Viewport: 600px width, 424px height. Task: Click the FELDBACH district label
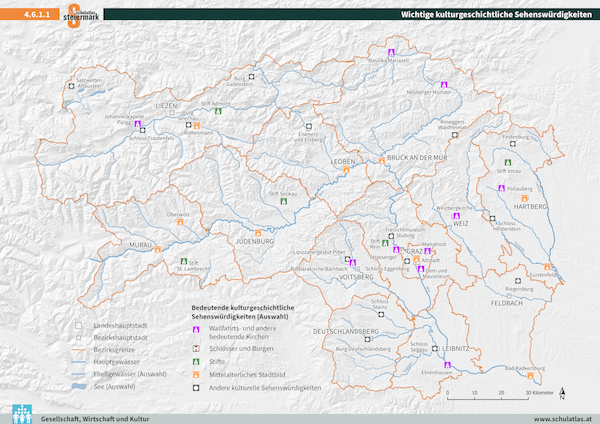click(507, 303)
